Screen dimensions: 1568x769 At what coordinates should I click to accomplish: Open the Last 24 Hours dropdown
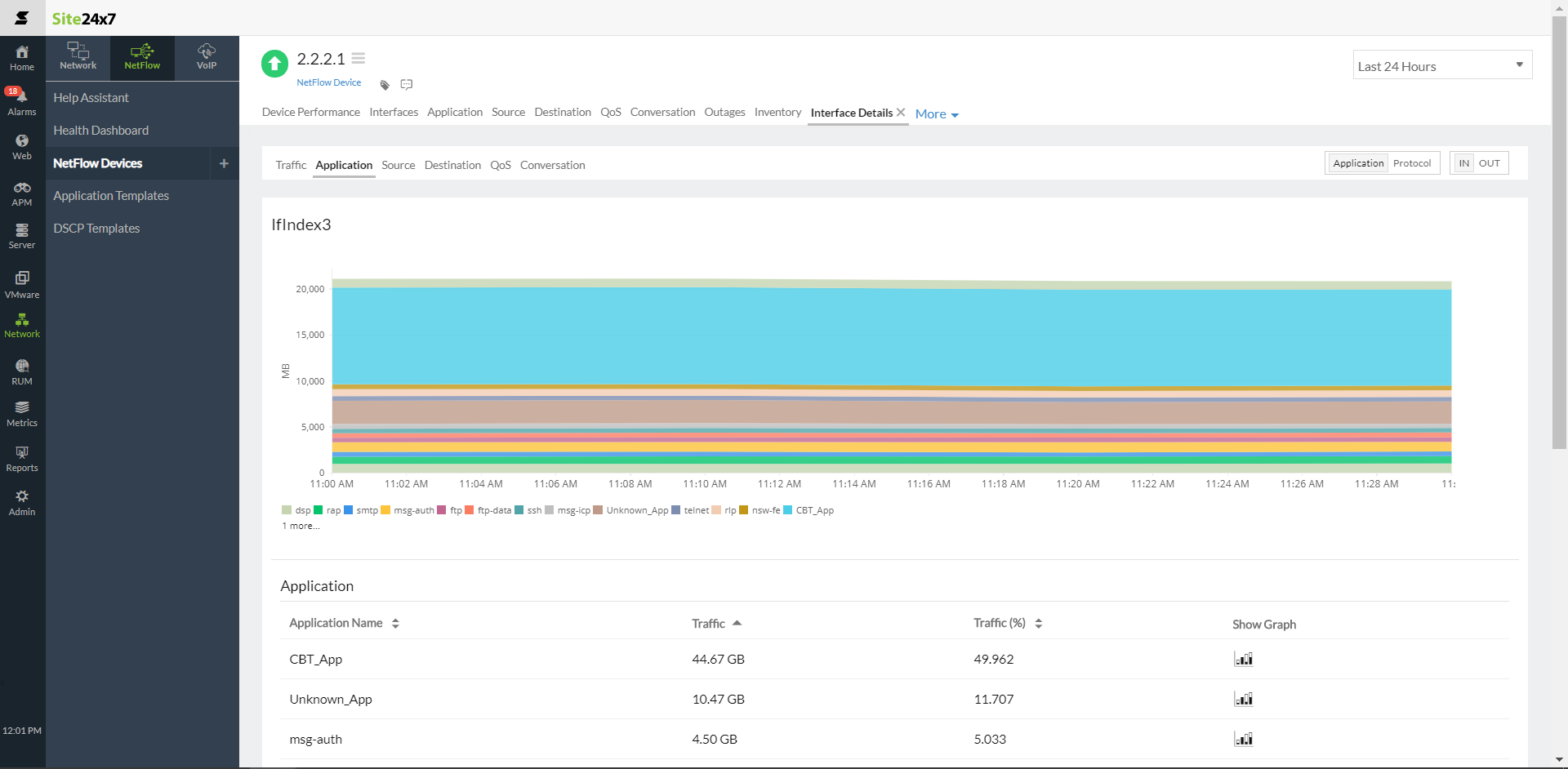tap(1441, 65)
